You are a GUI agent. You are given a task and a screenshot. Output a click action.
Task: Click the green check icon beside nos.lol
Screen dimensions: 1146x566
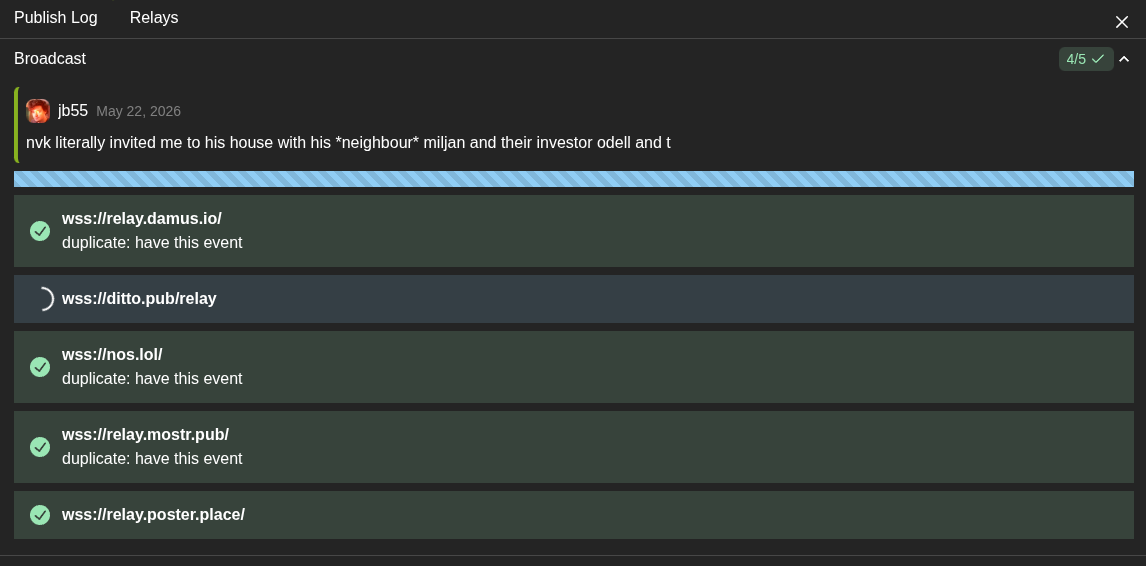pos(40,367)
